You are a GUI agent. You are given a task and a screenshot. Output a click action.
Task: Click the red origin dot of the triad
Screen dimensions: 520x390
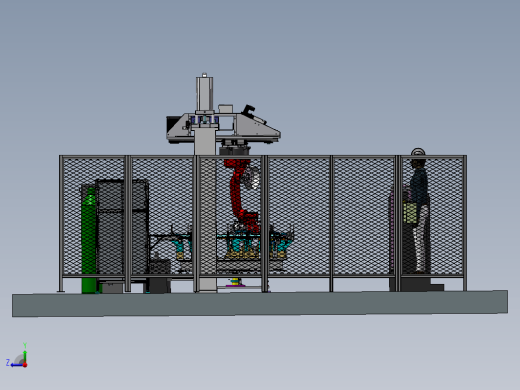[x=25, y=365]
